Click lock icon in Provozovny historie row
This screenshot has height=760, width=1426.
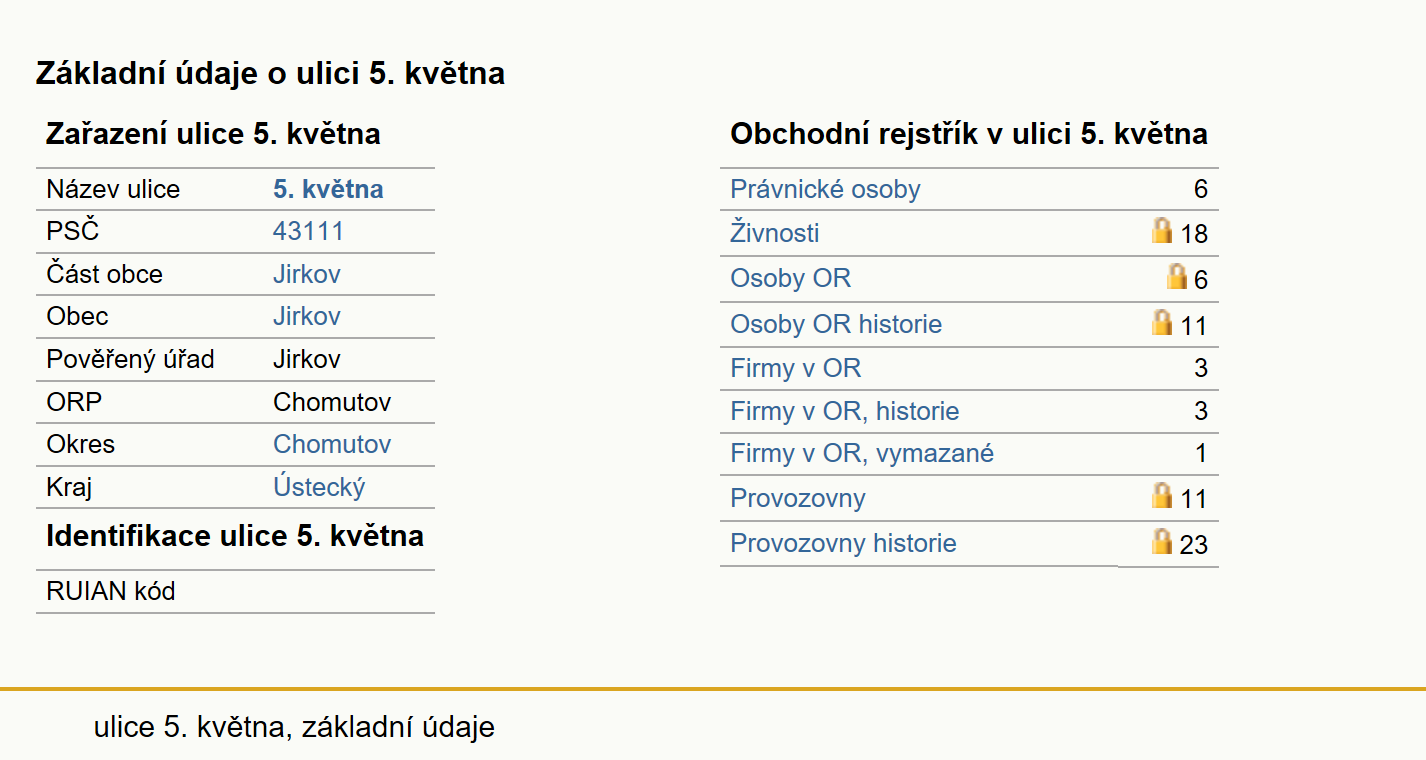[x=1161, y=541]
